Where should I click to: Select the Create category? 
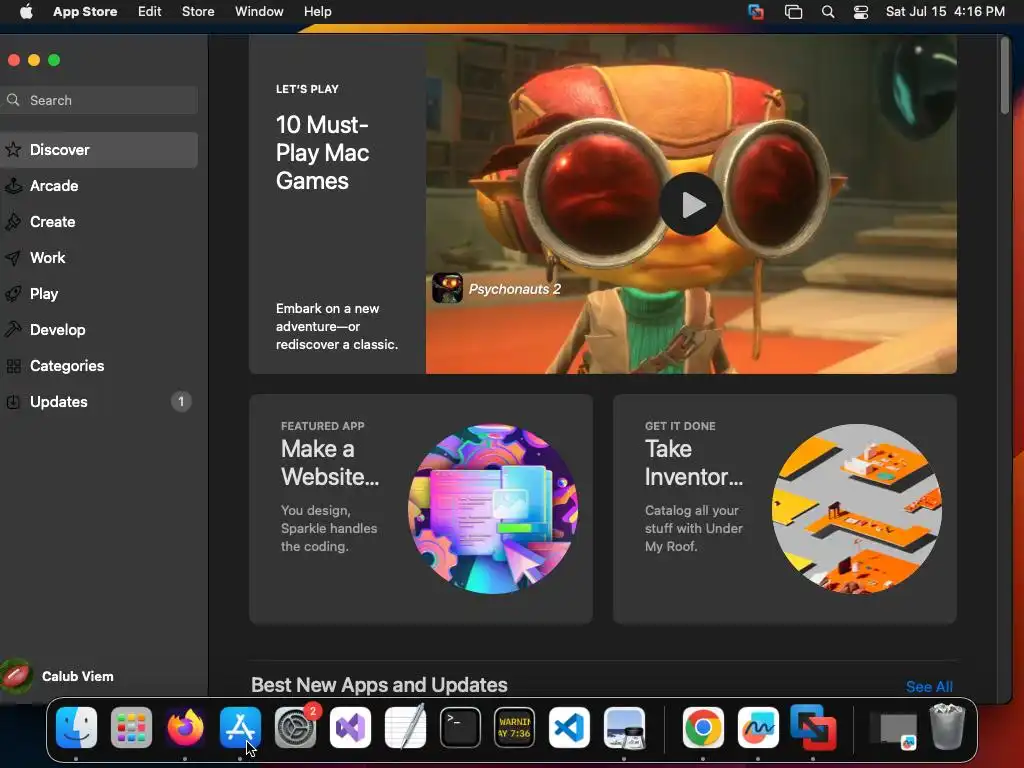coord(98,221)
